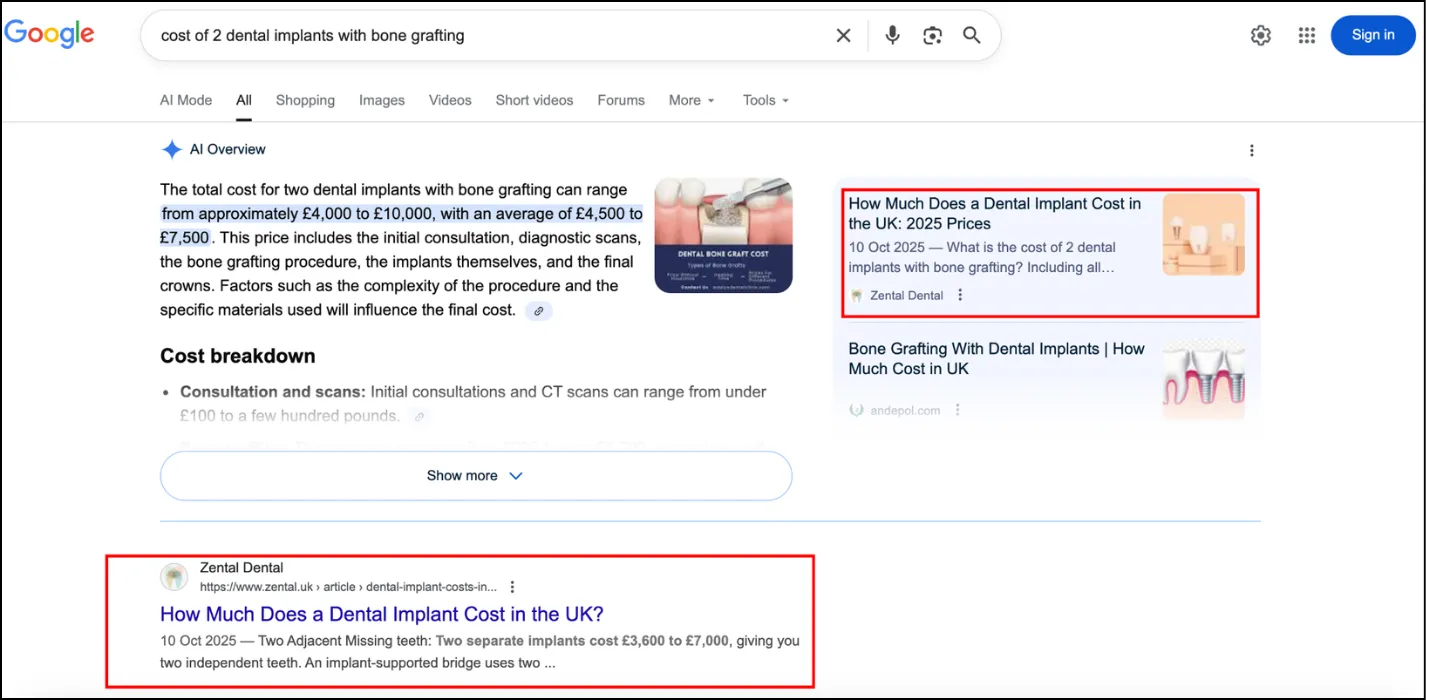This screenshot has height=700, width=1432.
Task: Open 'How Much Does a Dental Implant Cost in the UK?' result
Action: click(x=382, y=614)
